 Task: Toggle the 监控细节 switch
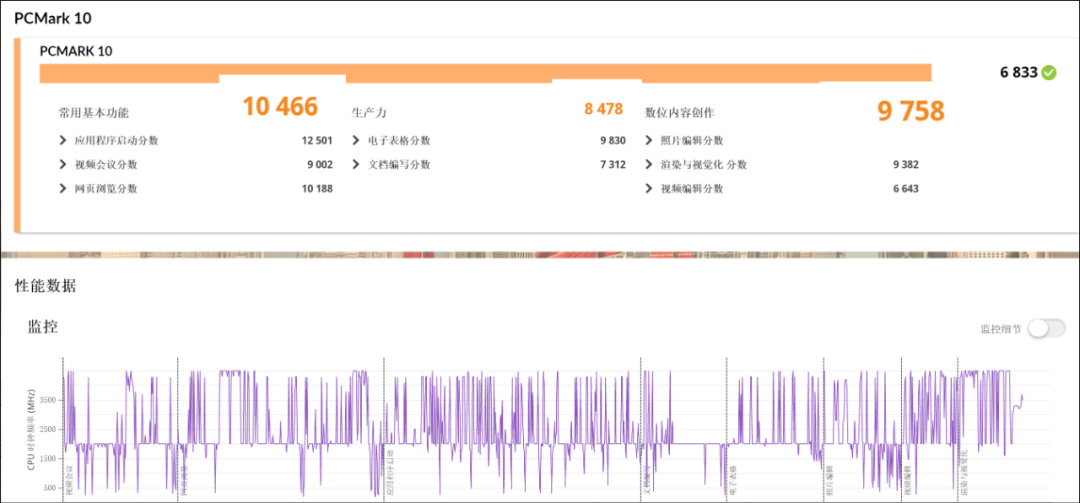1046,329
